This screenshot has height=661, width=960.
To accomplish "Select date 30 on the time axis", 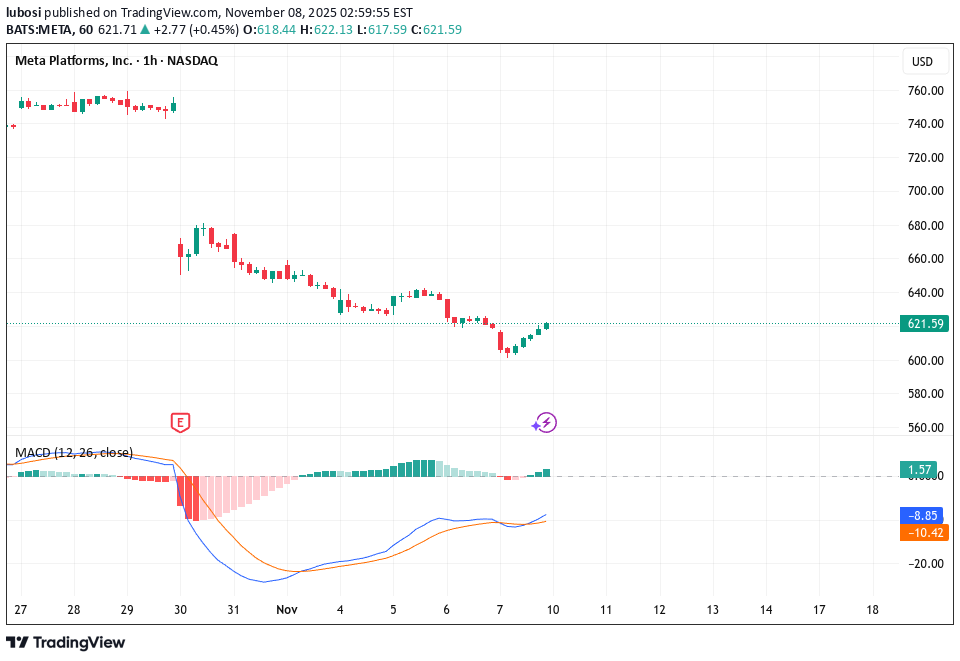I will pyautogui.click(x=180, y=609).
